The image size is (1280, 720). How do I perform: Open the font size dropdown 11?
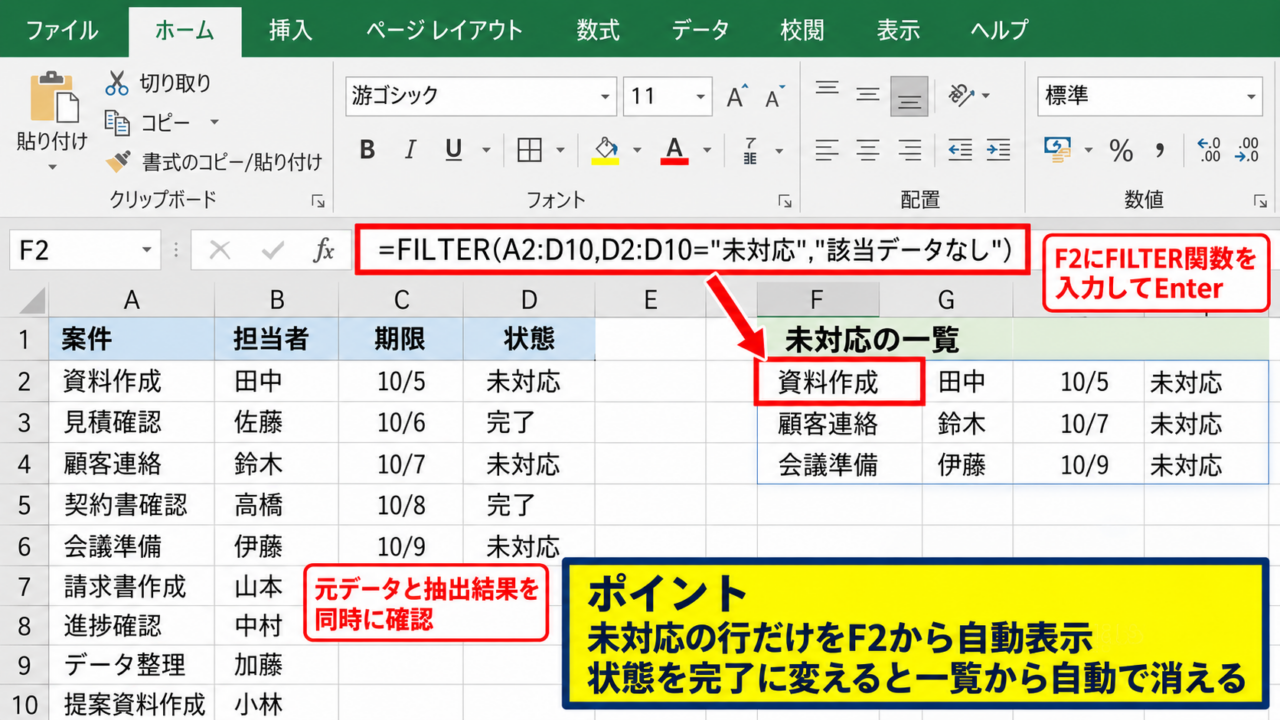pos(699,97)
